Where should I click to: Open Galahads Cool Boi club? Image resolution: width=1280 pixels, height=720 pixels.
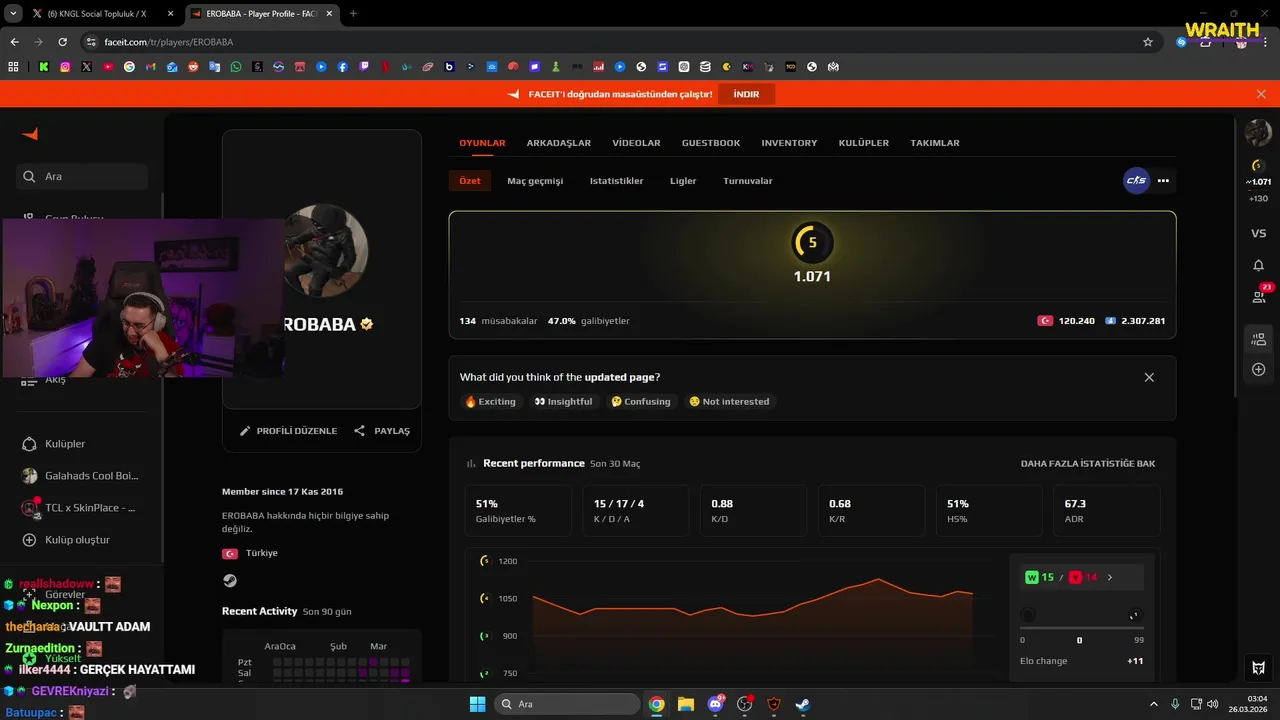pyautogui.click(x=80, y=476)
